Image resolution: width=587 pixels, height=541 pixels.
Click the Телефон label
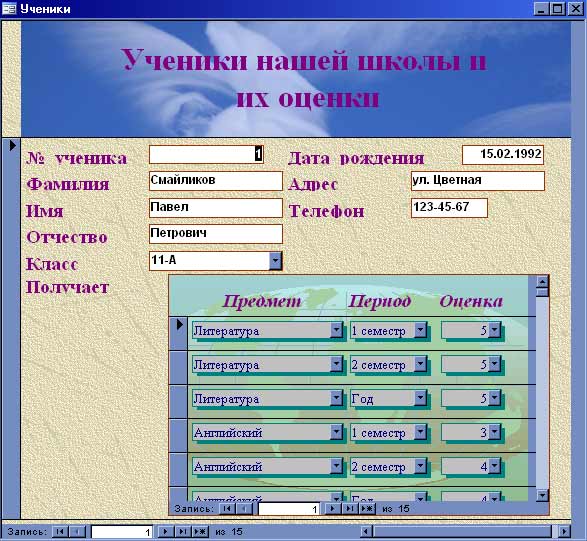(x=326, y=211)
